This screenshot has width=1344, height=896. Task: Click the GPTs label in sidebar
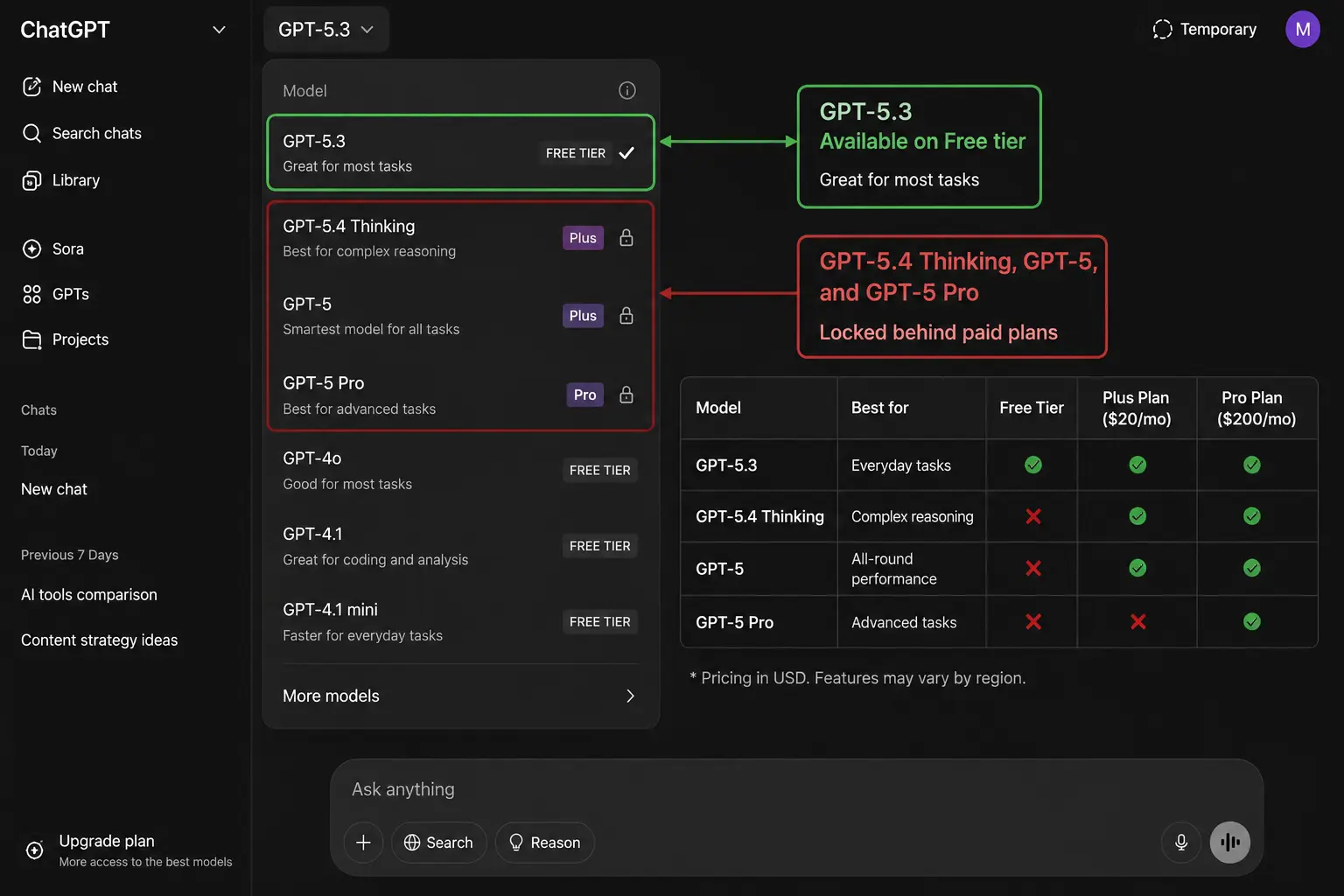coord(71,294)
